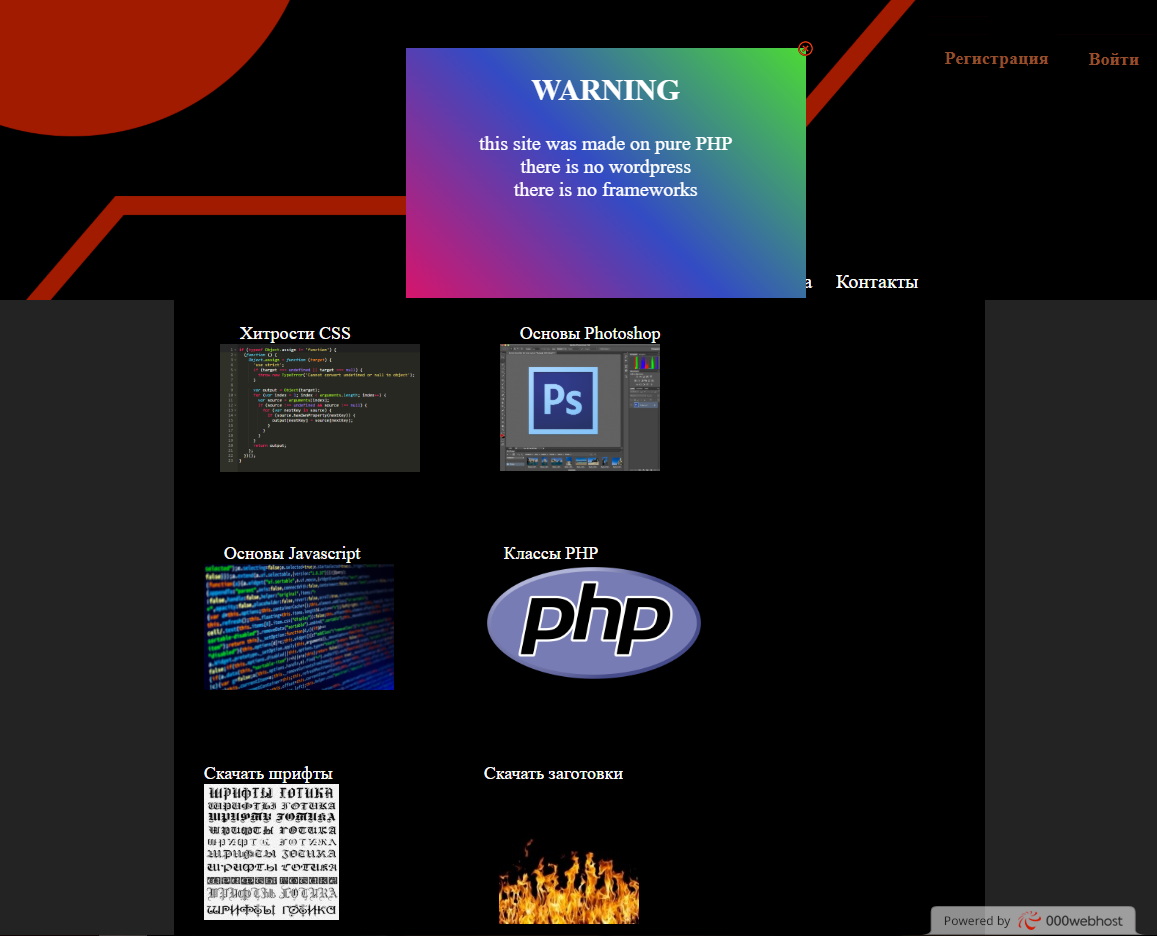Click the 'this site was made on pure PHP' text
The image size is (1157, 936).
pyautogui.click(x=605, y=143)
